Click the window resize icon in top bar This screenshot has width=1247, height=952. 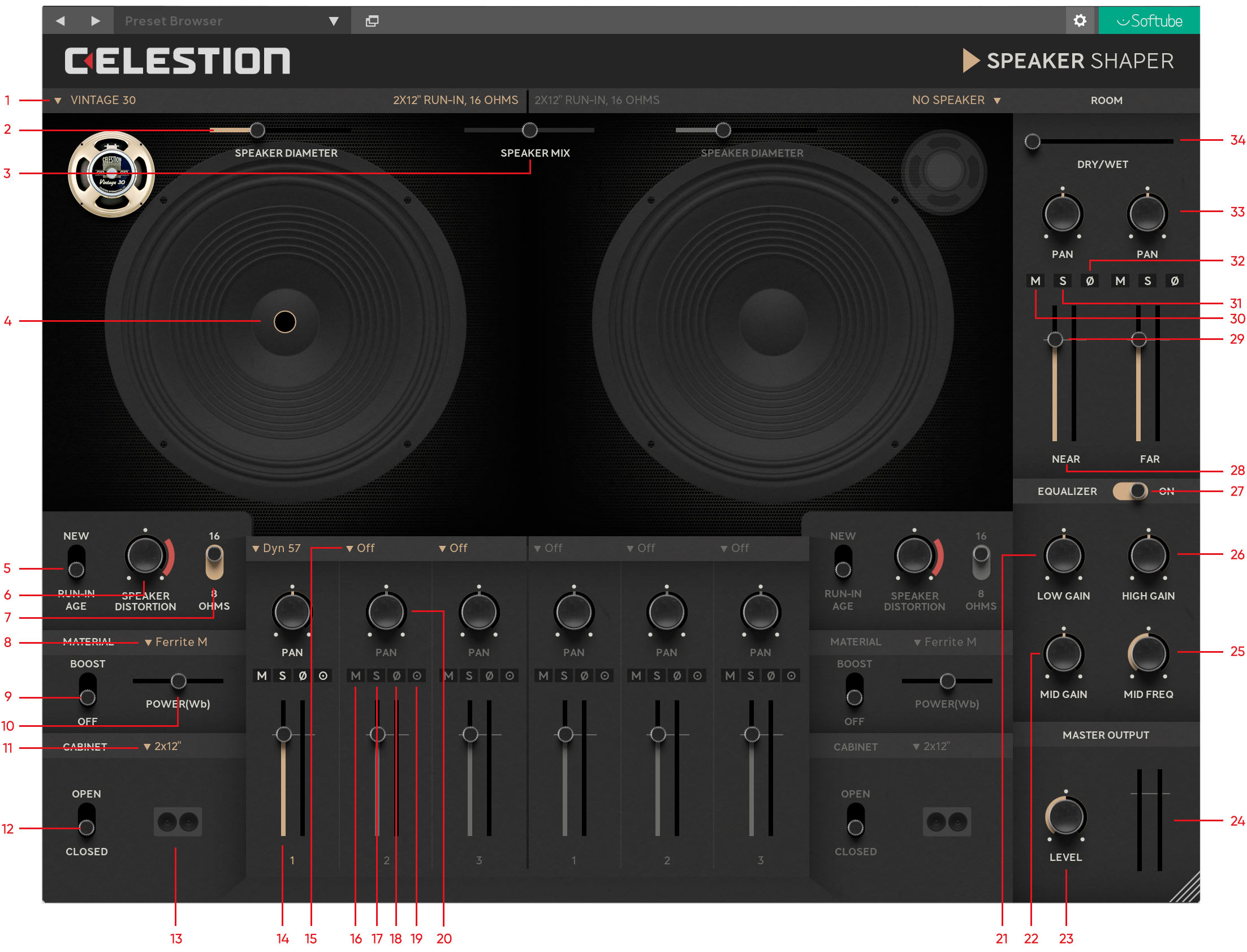click(x=372, y=21)
